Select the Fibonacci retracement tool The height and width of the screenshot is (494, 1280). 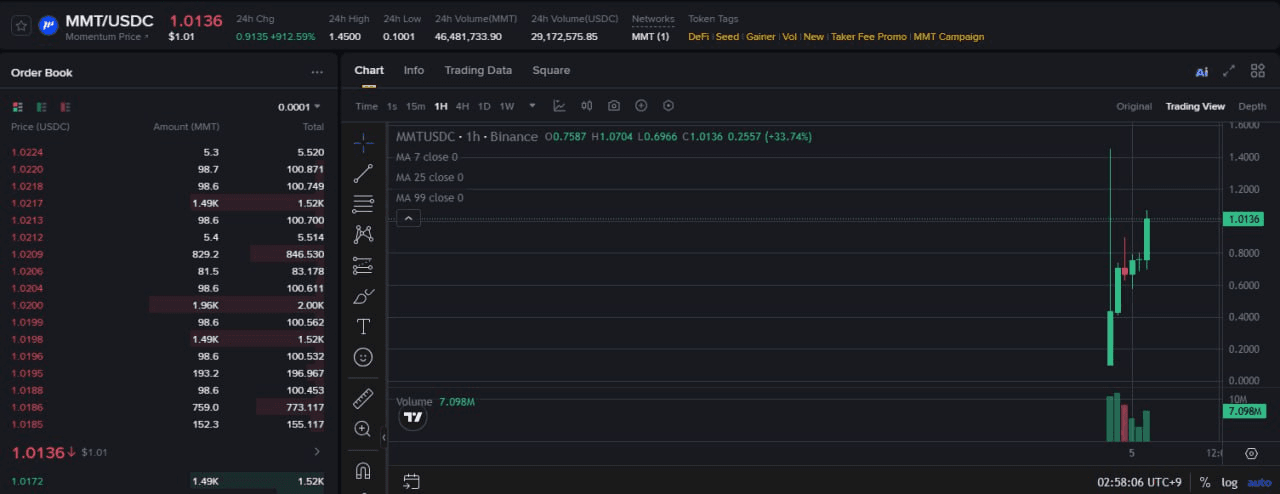363,204
